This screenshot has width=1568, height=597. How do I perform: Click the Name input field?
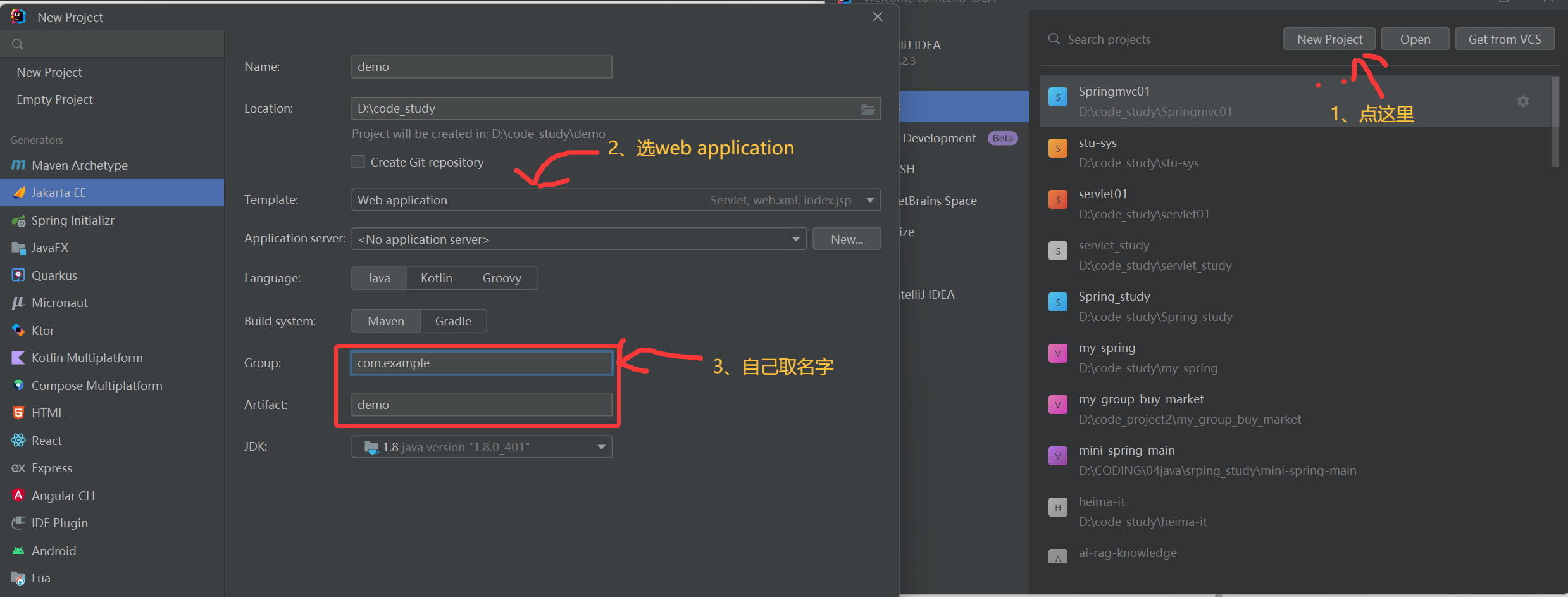482,67
